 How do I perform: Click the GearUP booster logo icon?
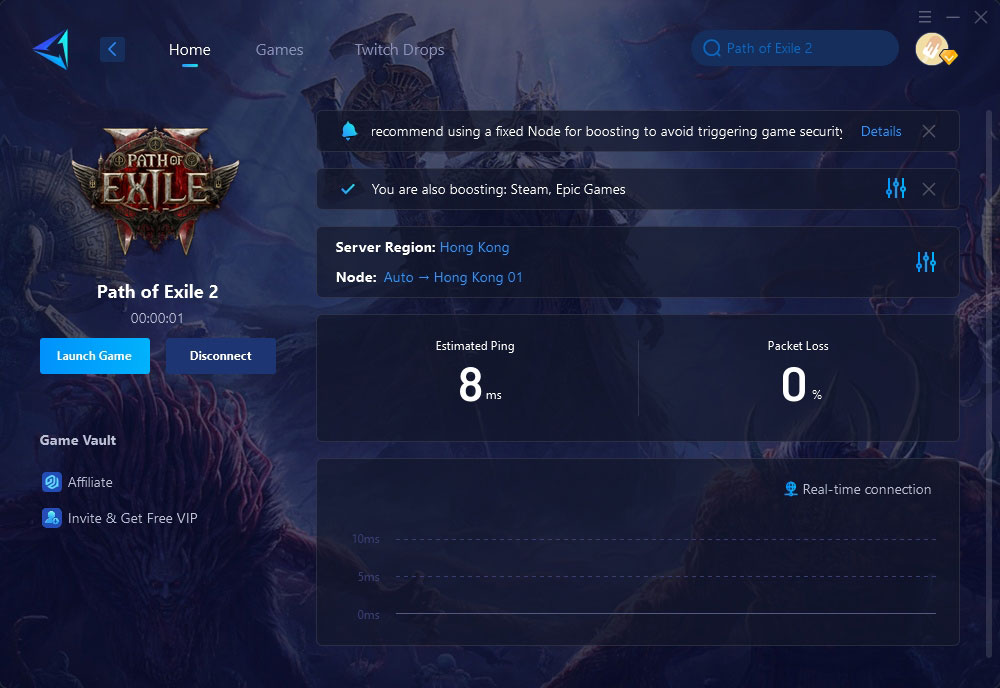click(51, 49)
